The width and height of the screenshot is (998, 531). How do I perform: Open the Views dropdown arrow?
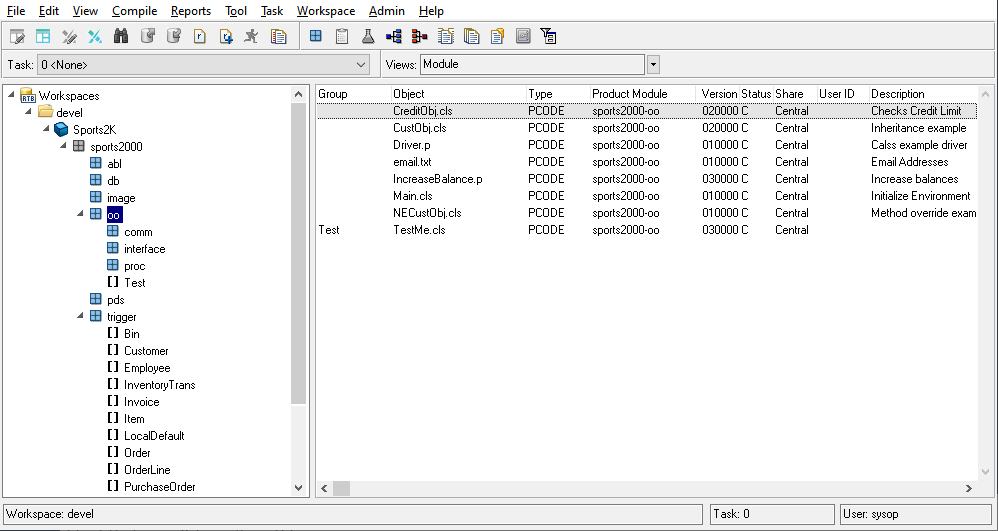(653, 64)
